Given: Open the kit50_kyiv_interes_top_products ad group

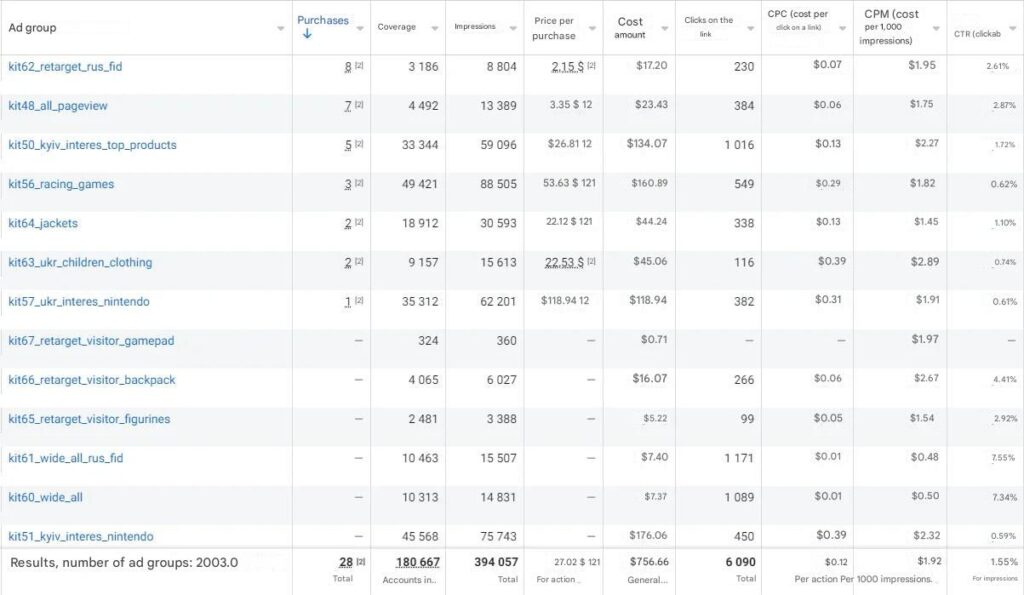Looking at the screenshot, I should pyautogui.click(x=92, y=145).
